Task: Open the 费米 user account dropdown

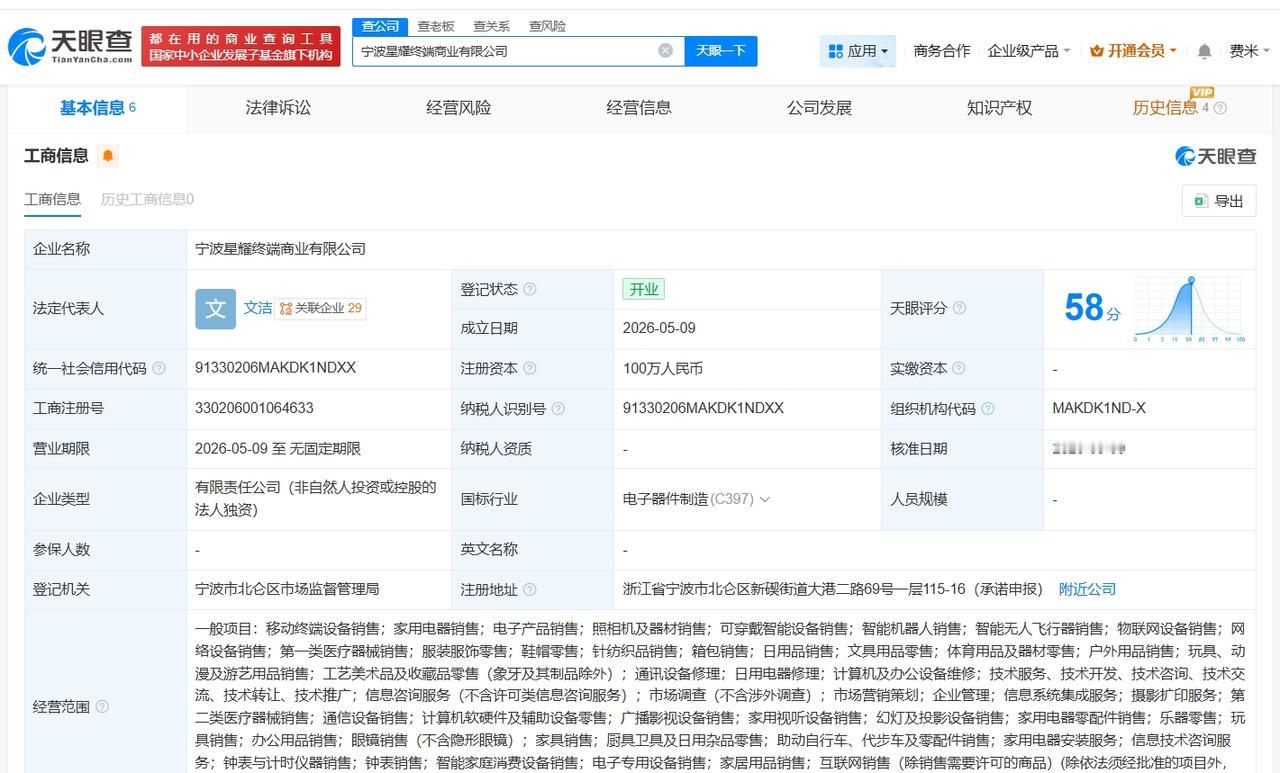Action: (x=1249, y=51)
